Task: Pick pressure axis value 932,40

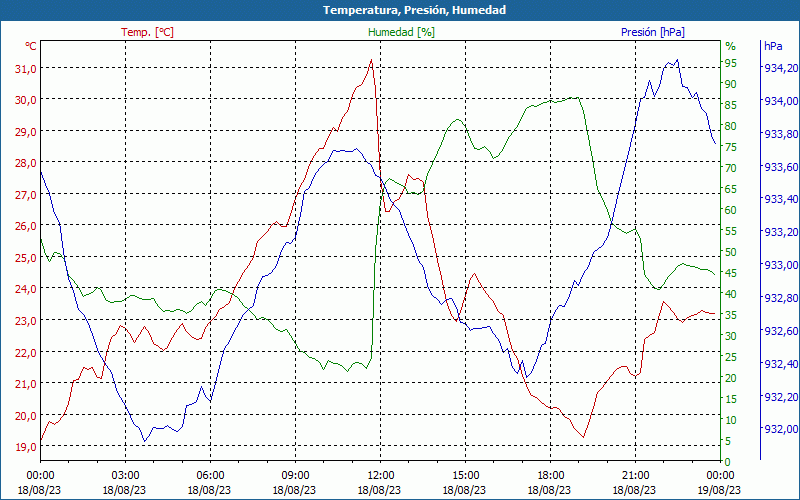Action: pos(781,364)
